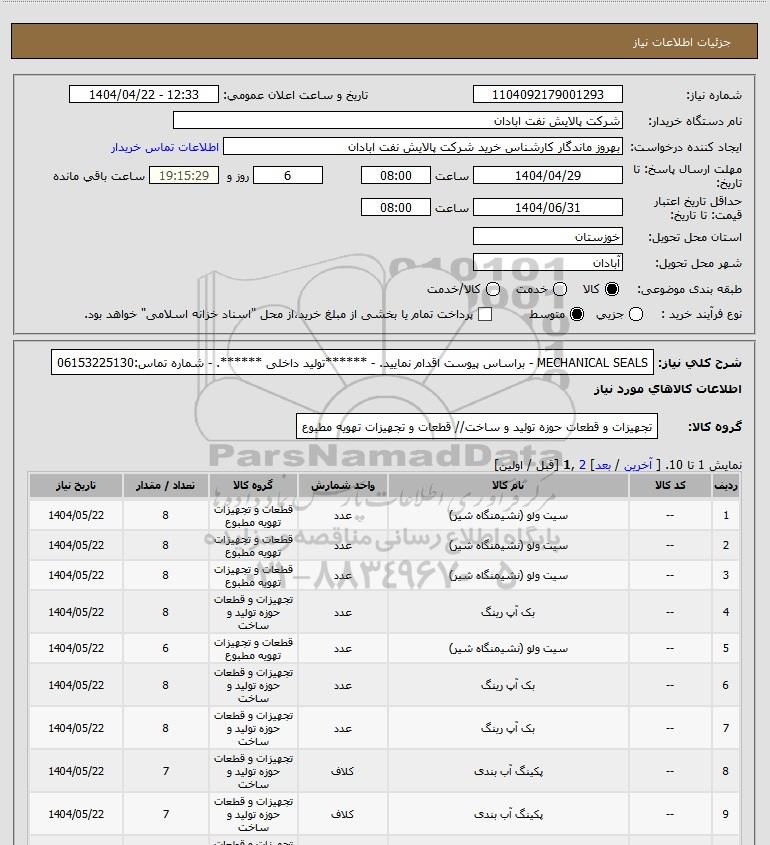770x845 pixels.
Task: Click the delivery province field خوزستان
Action: (547, 237)
